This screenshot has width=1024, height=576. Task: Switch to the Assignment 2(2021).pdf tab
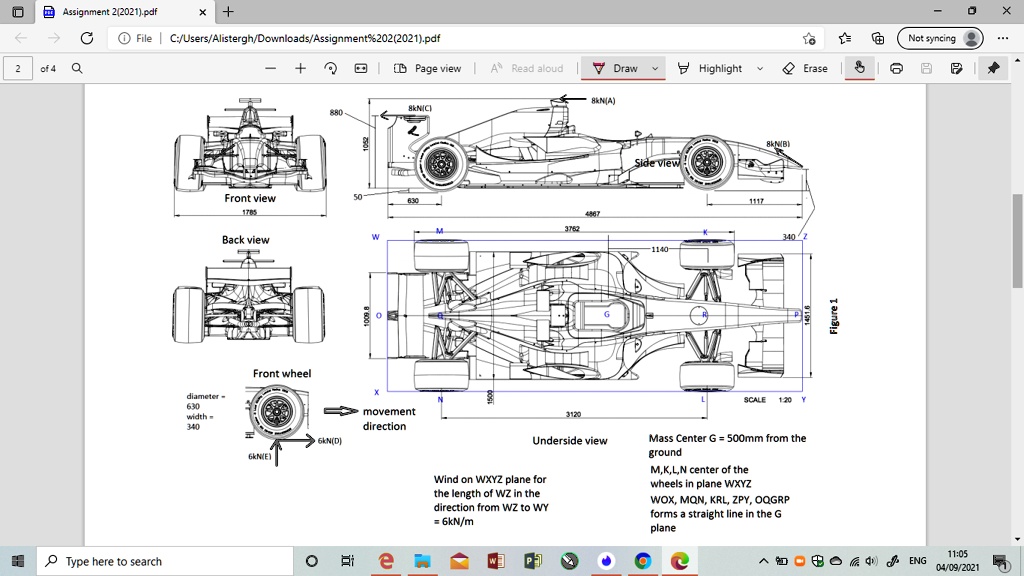110,12
